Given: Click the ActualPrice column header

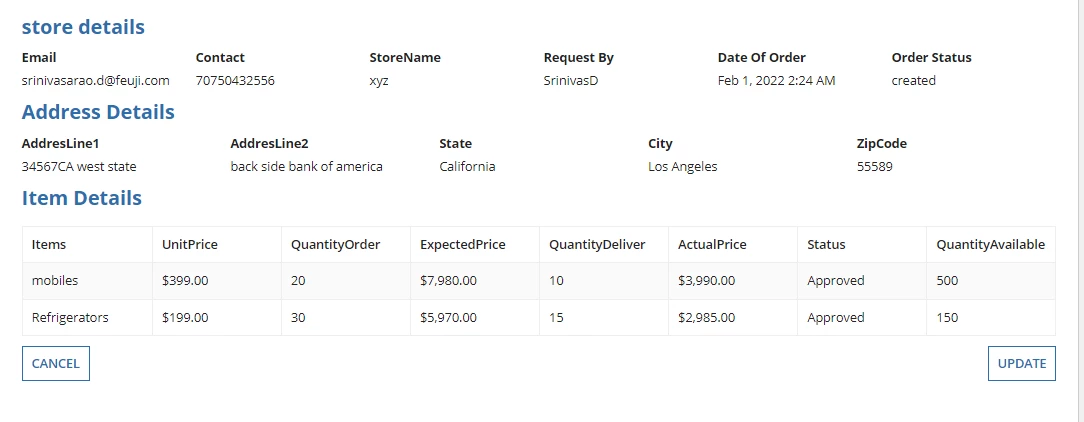Looking at the screenshot, I should 712,244.
